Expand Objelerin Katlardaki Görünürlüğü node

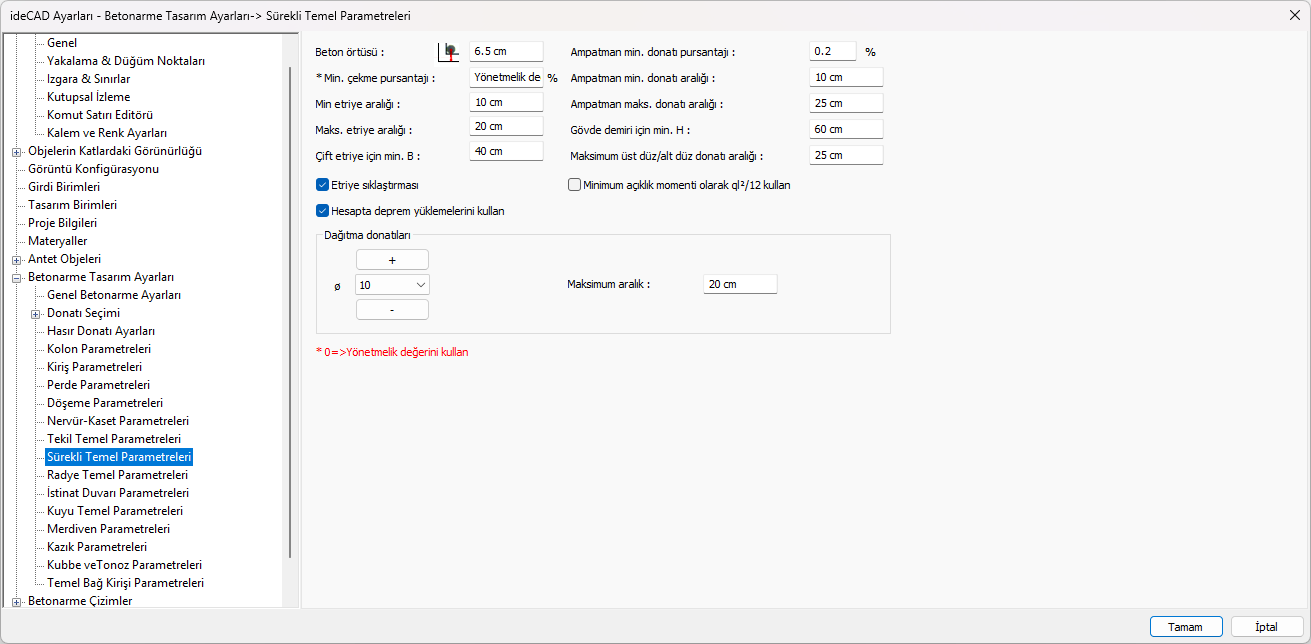(x=16, y=152)
